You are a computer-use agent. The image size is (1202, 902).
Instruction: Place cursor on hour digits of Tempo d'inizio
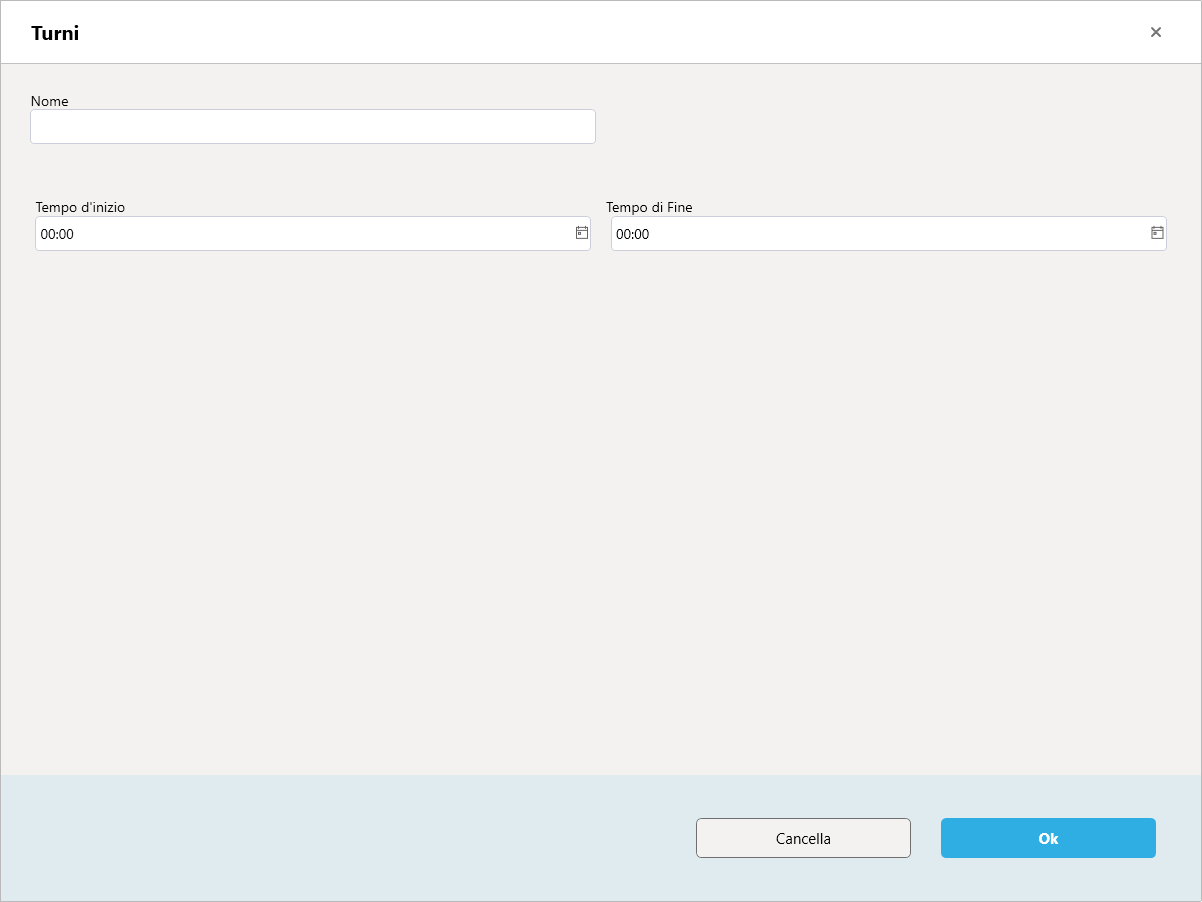[x=47, y=234]
